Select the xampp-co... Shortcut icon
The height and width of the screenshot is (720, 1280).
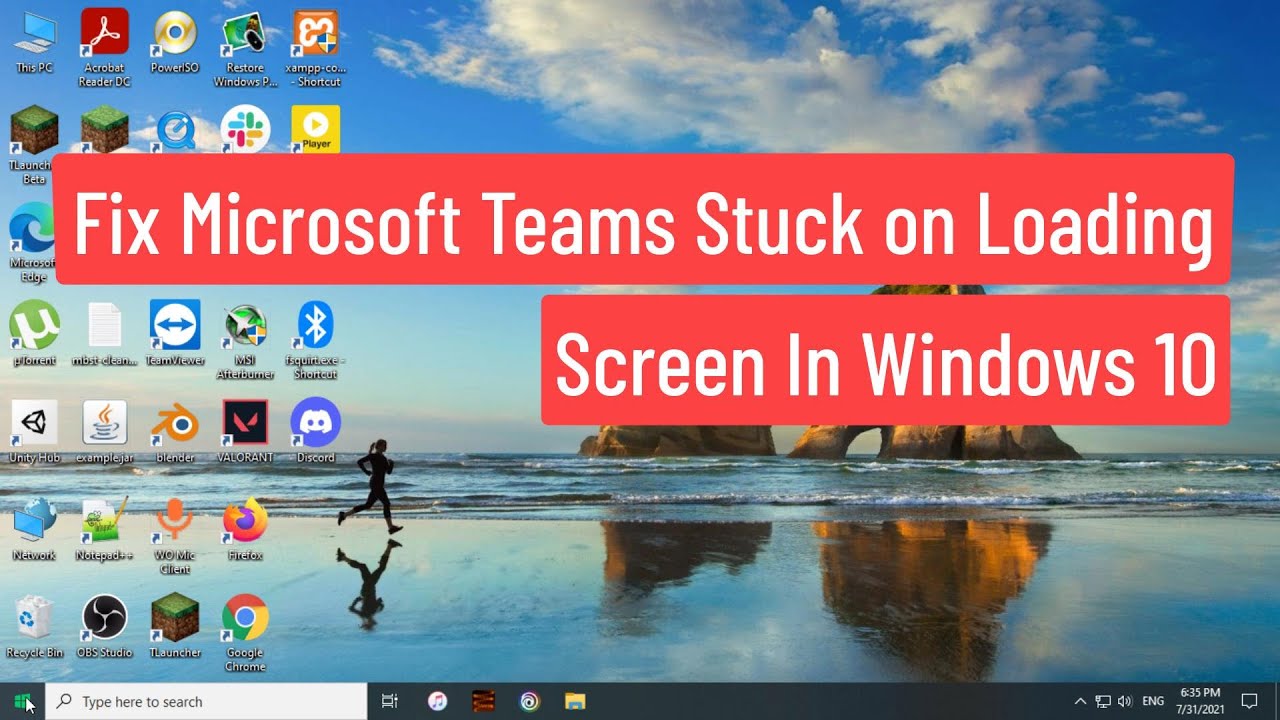click(x=315, y=47)
